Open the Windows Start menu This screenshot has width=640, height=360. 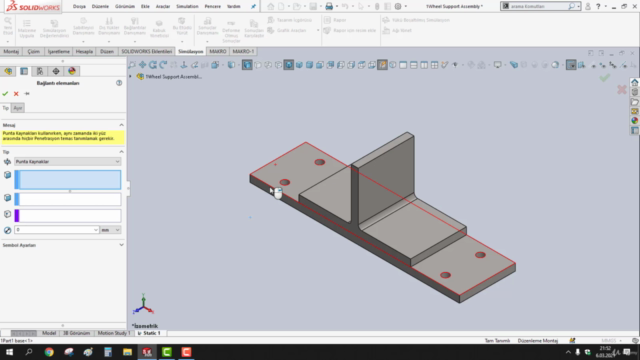[9, 352]
